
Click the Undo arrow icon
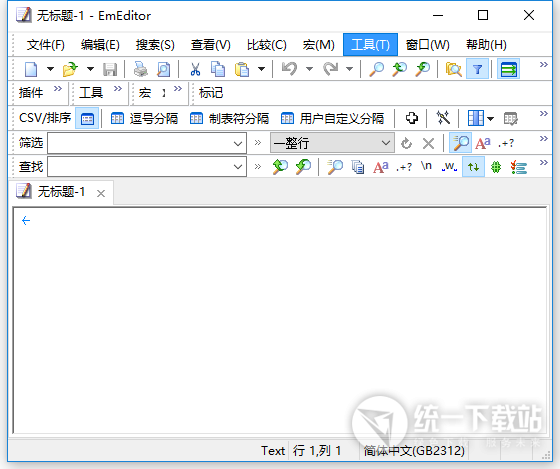289,69
